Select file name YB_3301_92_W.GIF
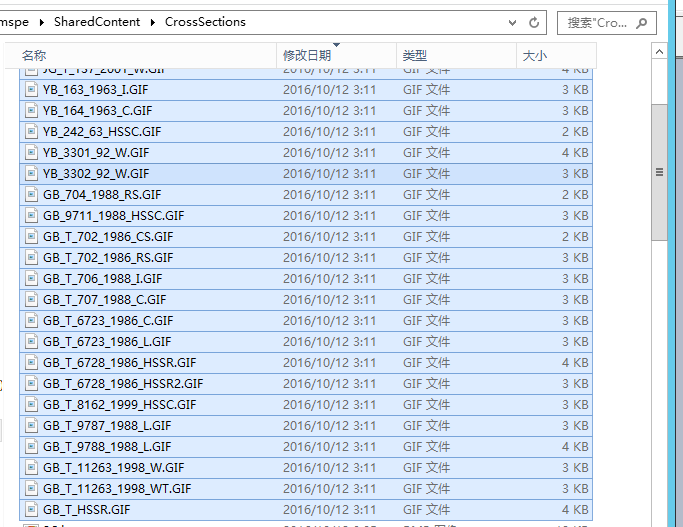Image resolution: width=683 pixels, height=527 pixels. (x=96, y=152)
